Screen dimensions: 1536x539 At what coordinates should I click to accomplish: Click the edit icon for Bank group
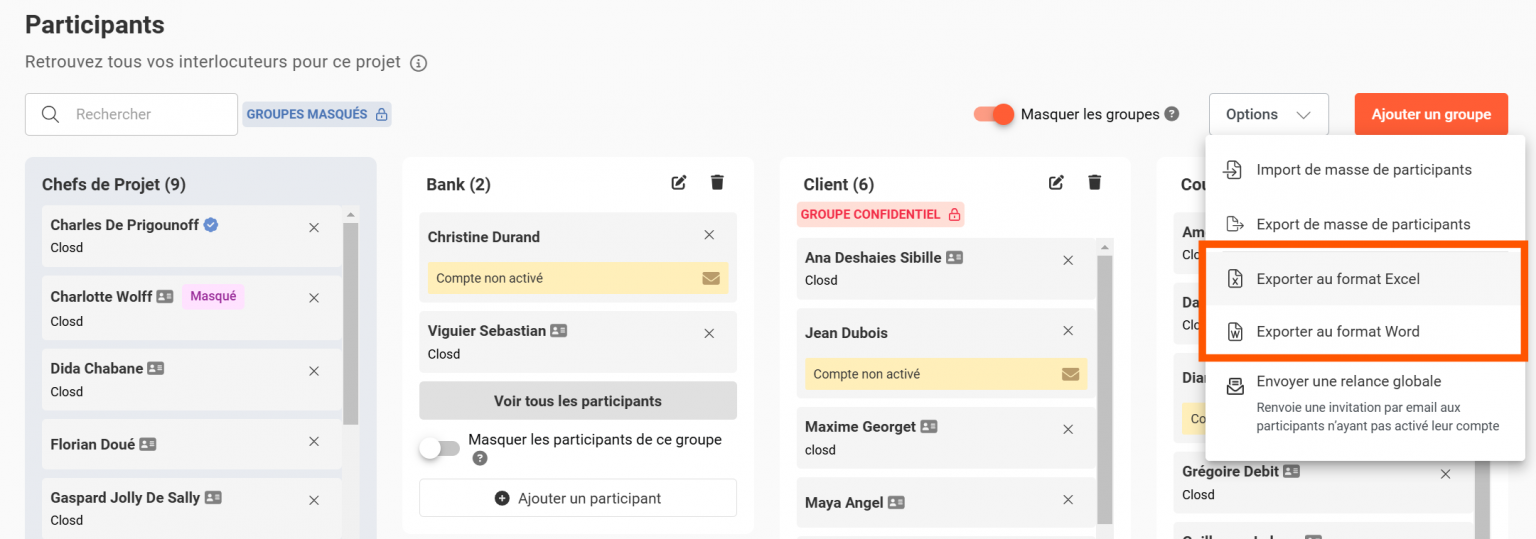679,182
